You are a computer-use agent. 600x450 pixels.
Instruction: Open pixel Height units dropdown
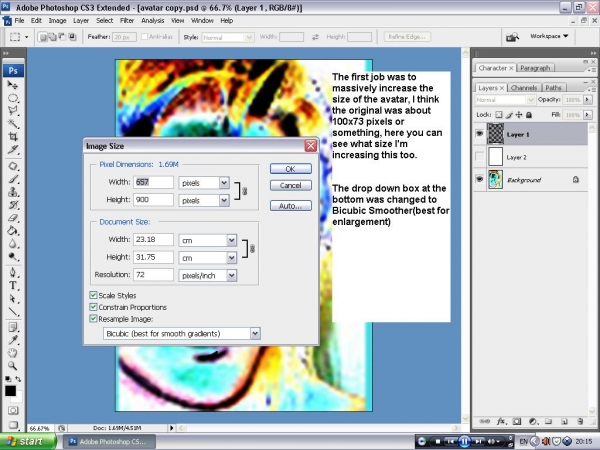point(224,200)
